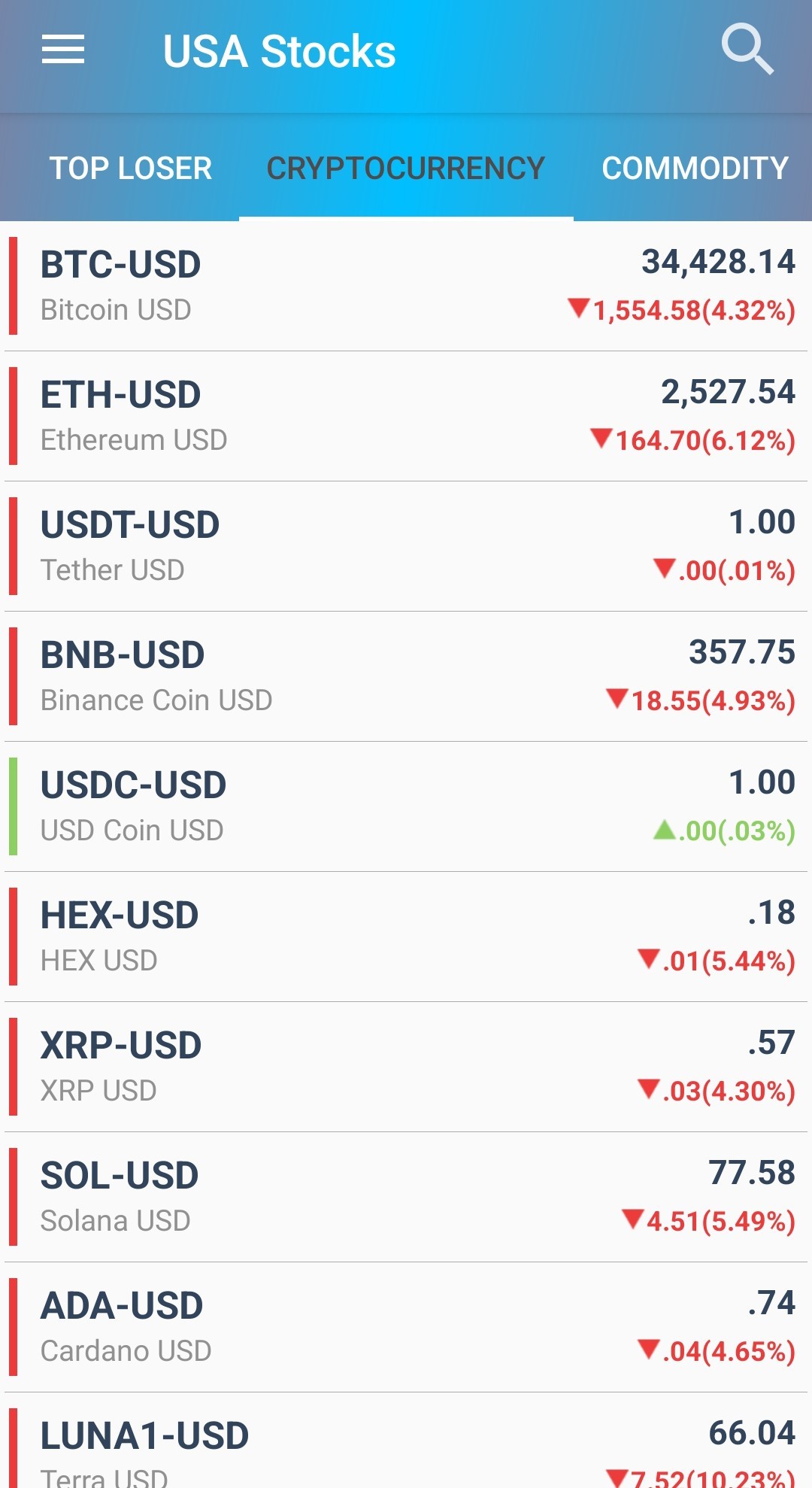
Task: Open the LUNA1-USD Terra listing
Action: coord(406,1441)
